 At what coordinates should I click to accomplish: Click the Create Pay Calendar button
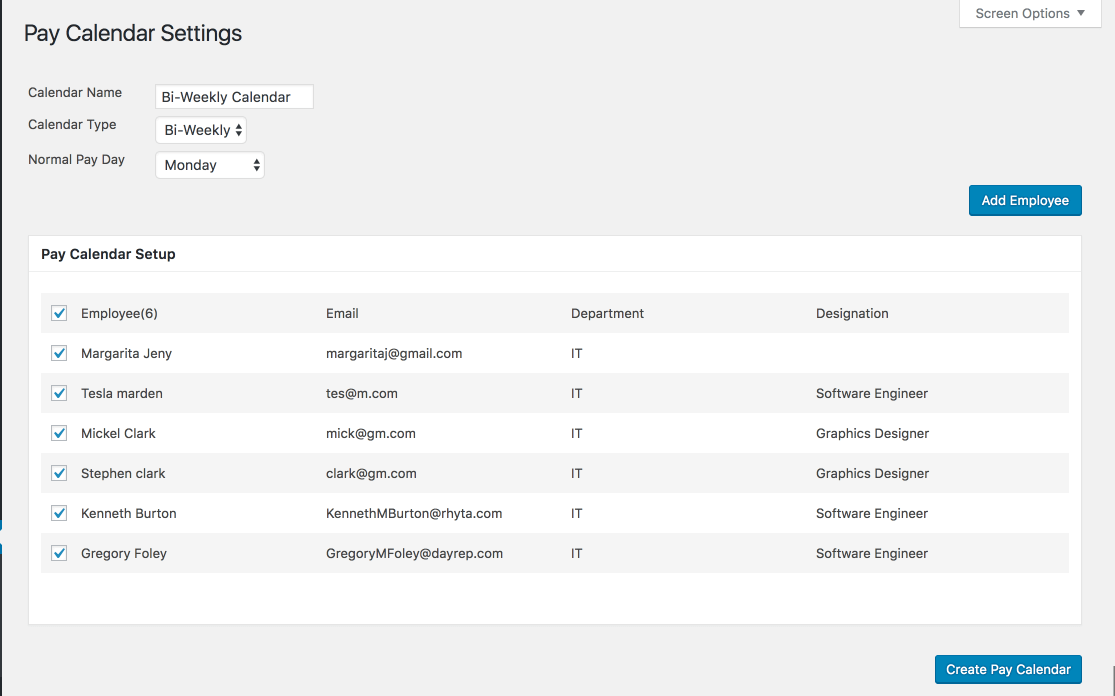click(1008, 669)
